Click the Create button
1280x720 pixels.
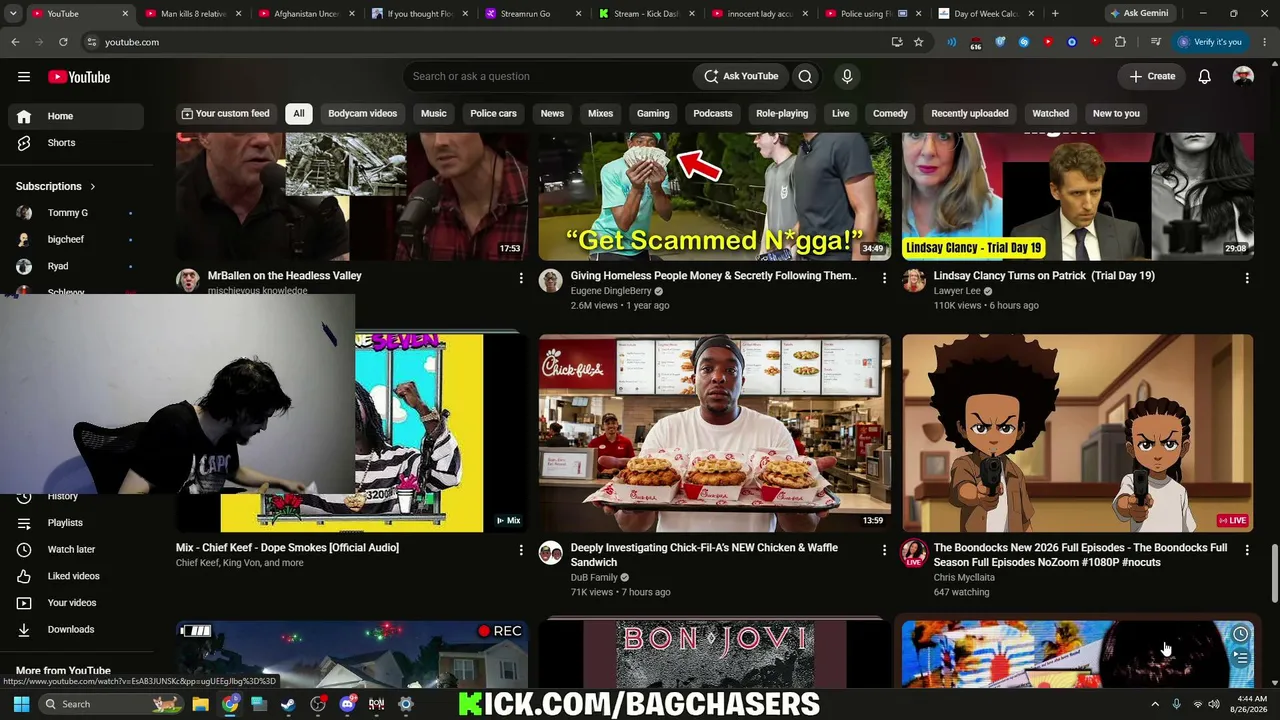tap(1152, 76)
